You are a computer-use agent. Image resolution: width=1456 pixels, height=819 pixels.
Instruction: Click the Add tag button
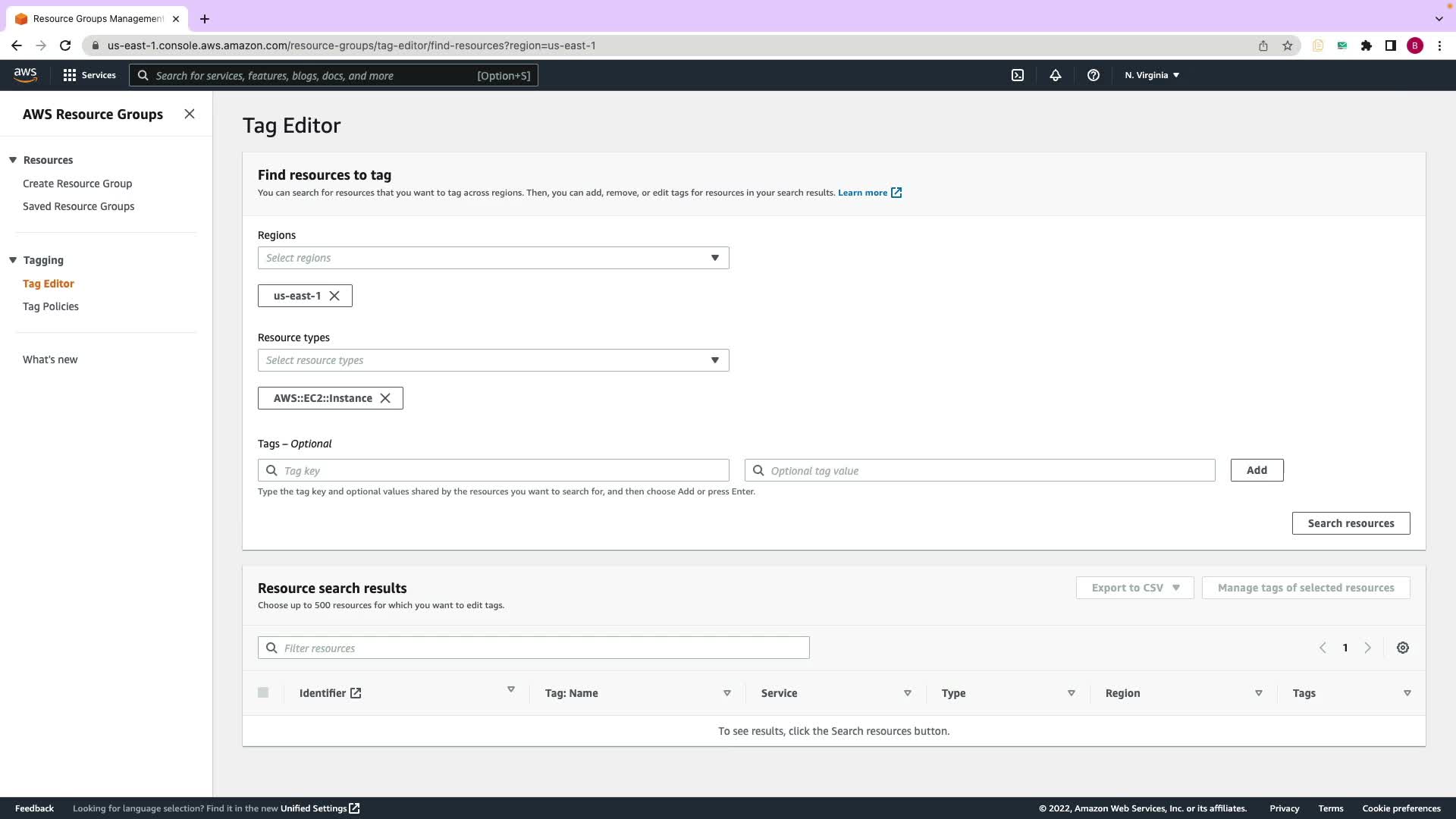click(x=1257, y=470)
